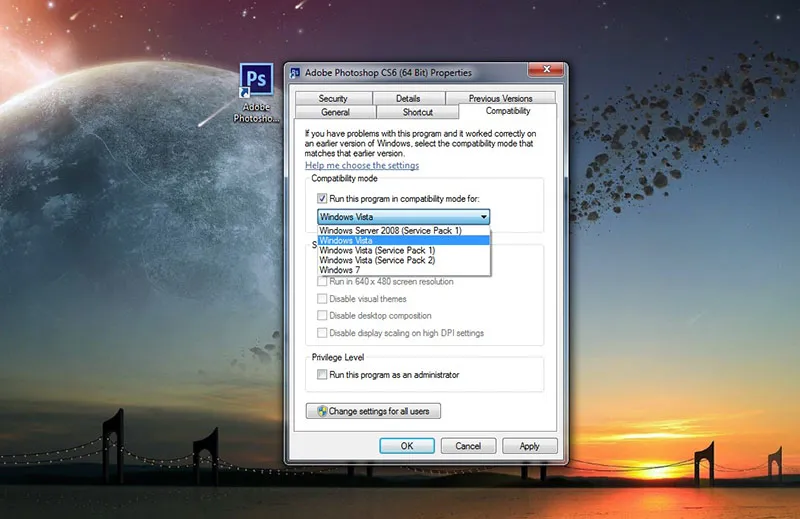This screenshot has height=519, width=800.
Task: Open Help me choose the settings link
Action: point(362,166)
